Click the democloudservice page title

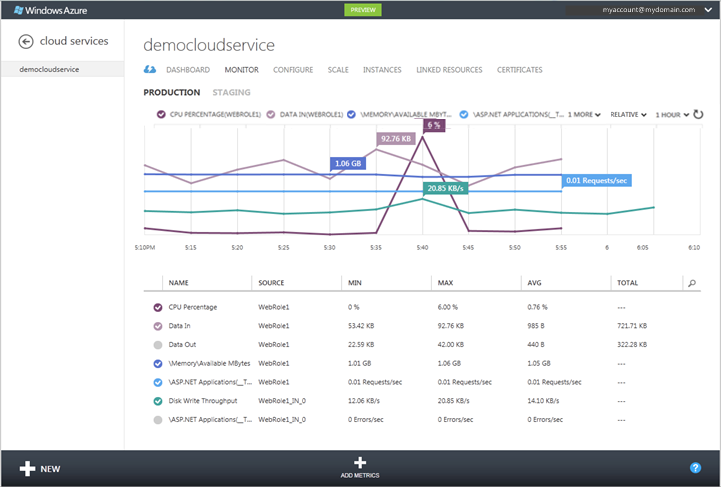tap(209, 45)
